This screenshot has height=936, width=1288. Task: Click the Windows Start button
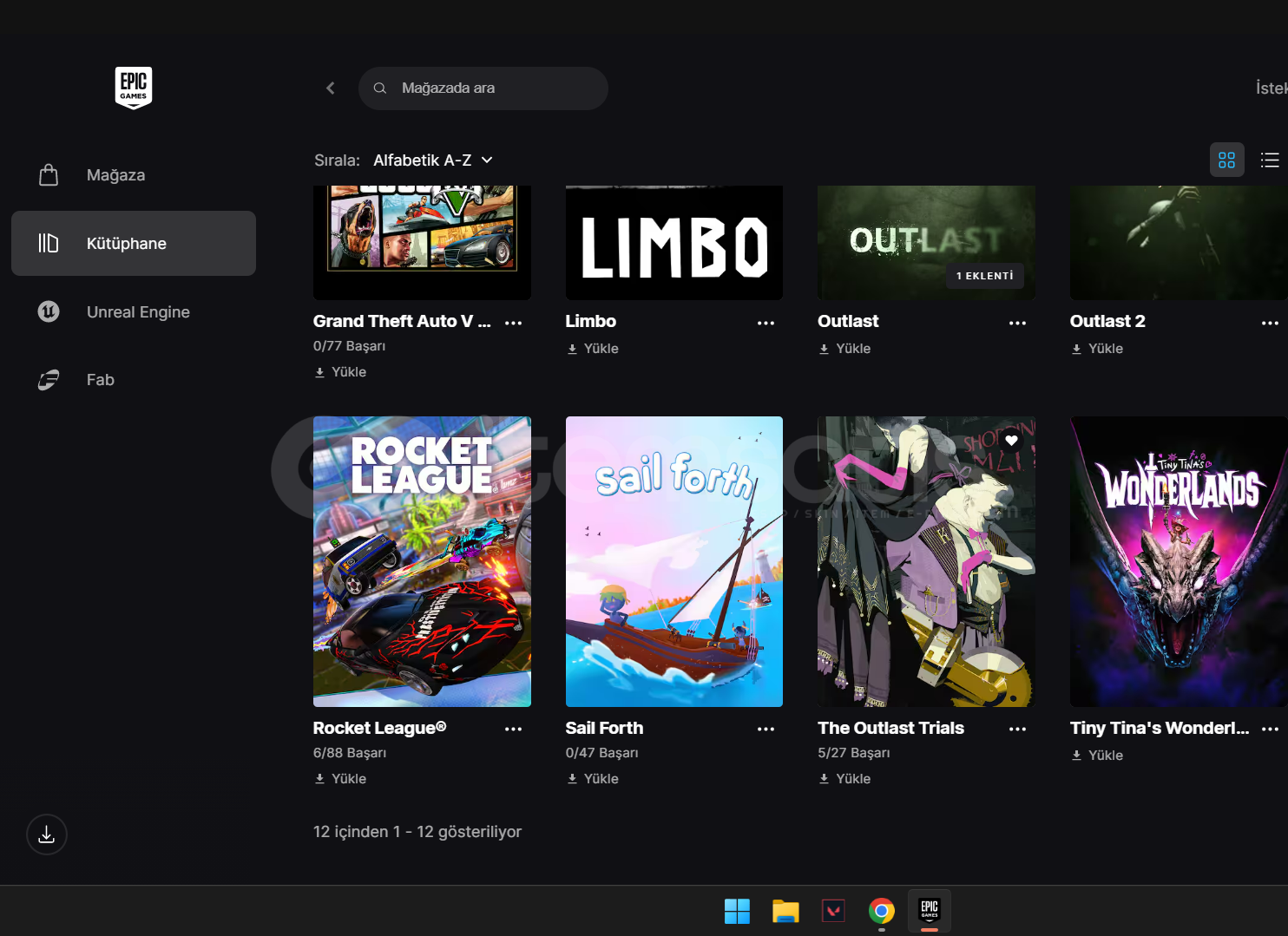[x=737, y=911]
